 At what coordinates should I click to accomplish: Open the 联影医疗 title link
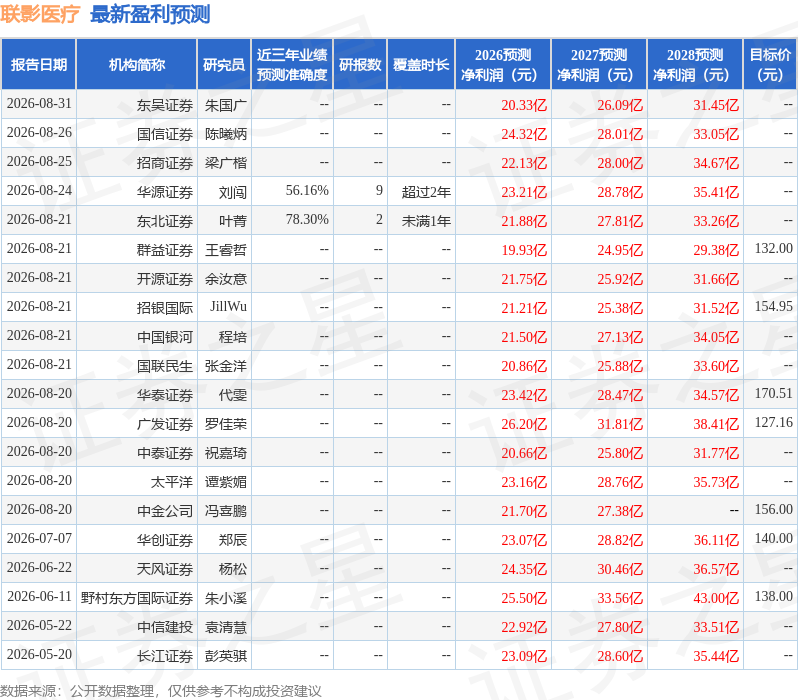point(40,14)
